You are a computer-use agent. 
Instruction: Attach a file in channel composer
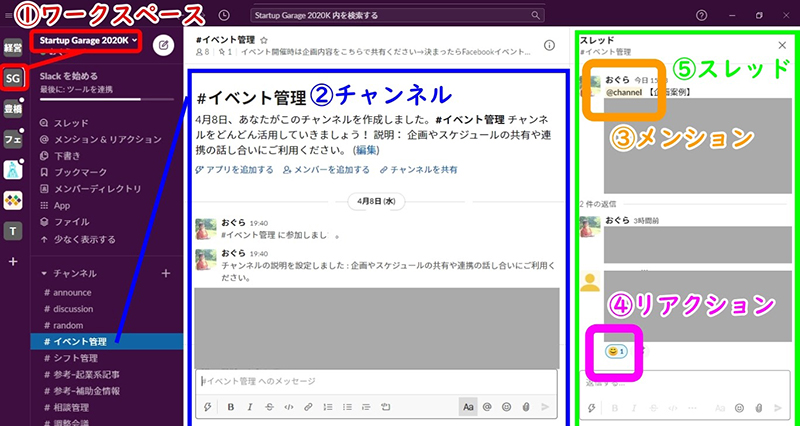(x=526, y=407)
